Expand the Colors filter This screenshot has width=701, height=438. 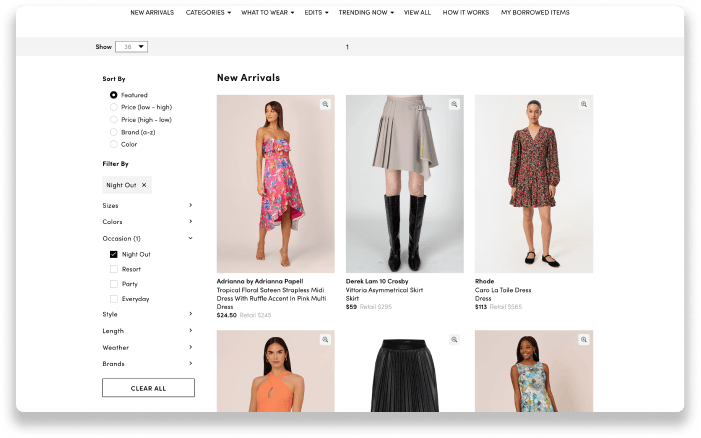(148, 222)
